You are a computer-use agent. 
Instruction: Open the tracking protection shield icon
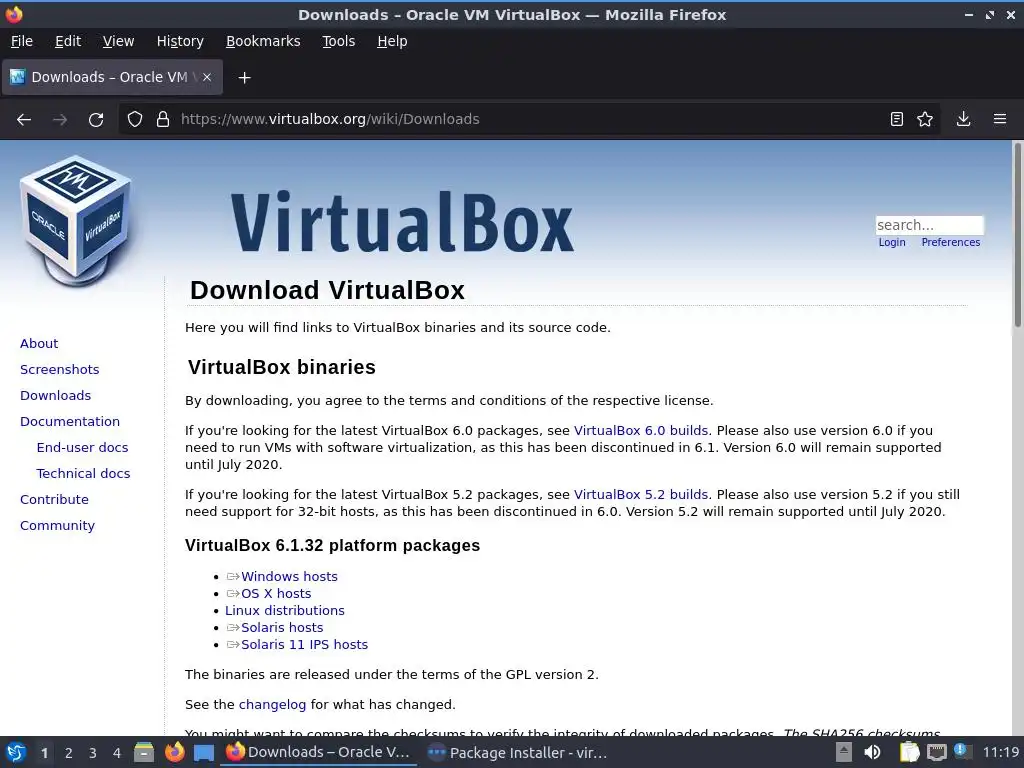click(x=135, y=120)
